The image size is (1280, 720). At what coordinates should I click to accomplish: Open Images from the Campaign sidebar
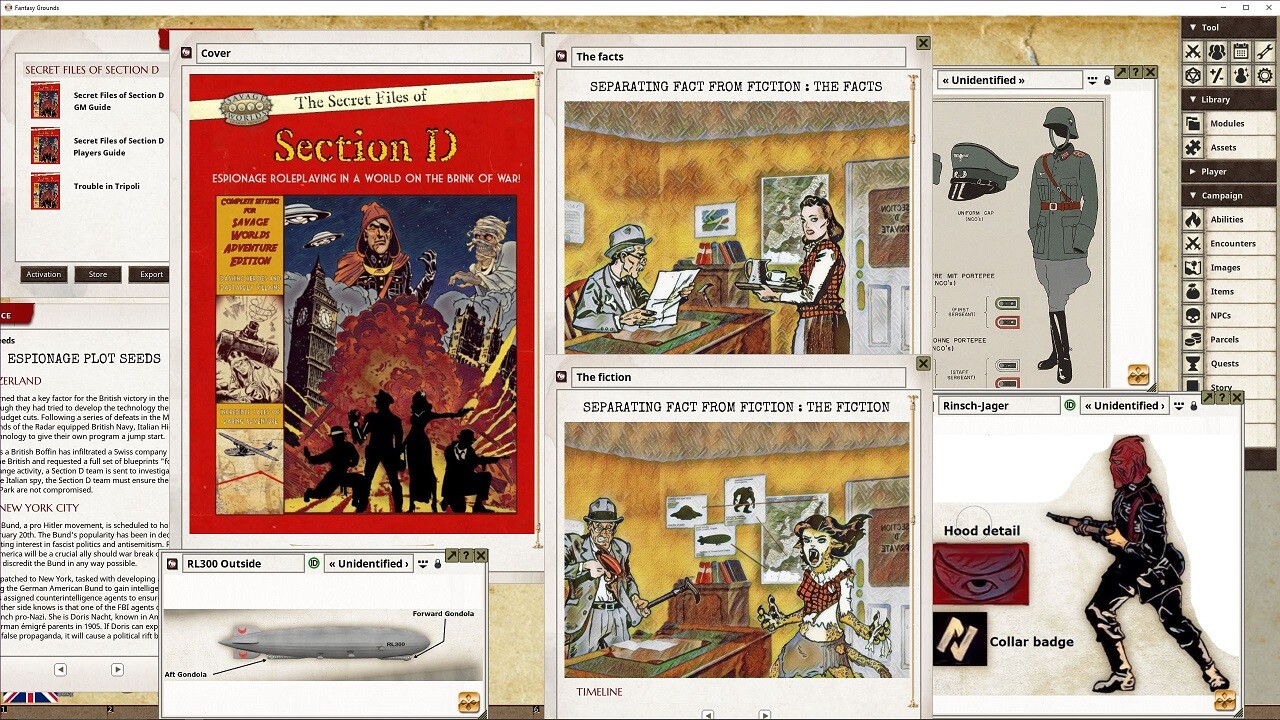click(x=1227, y=267)
